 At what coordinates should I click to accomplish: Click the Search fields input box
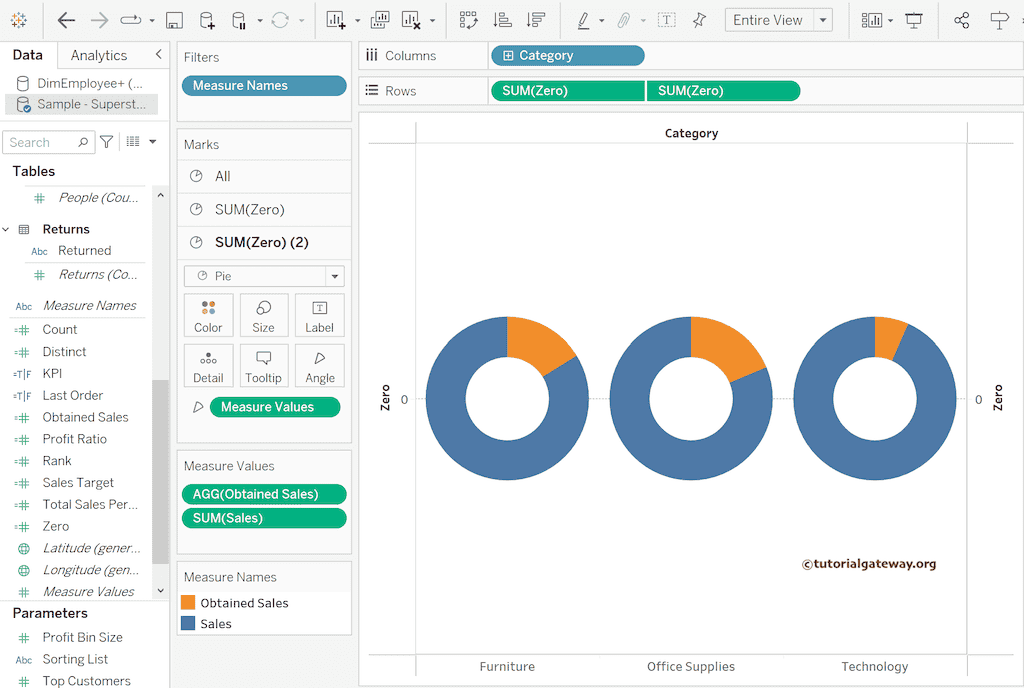pyautogui.click(x=49, y=142)
